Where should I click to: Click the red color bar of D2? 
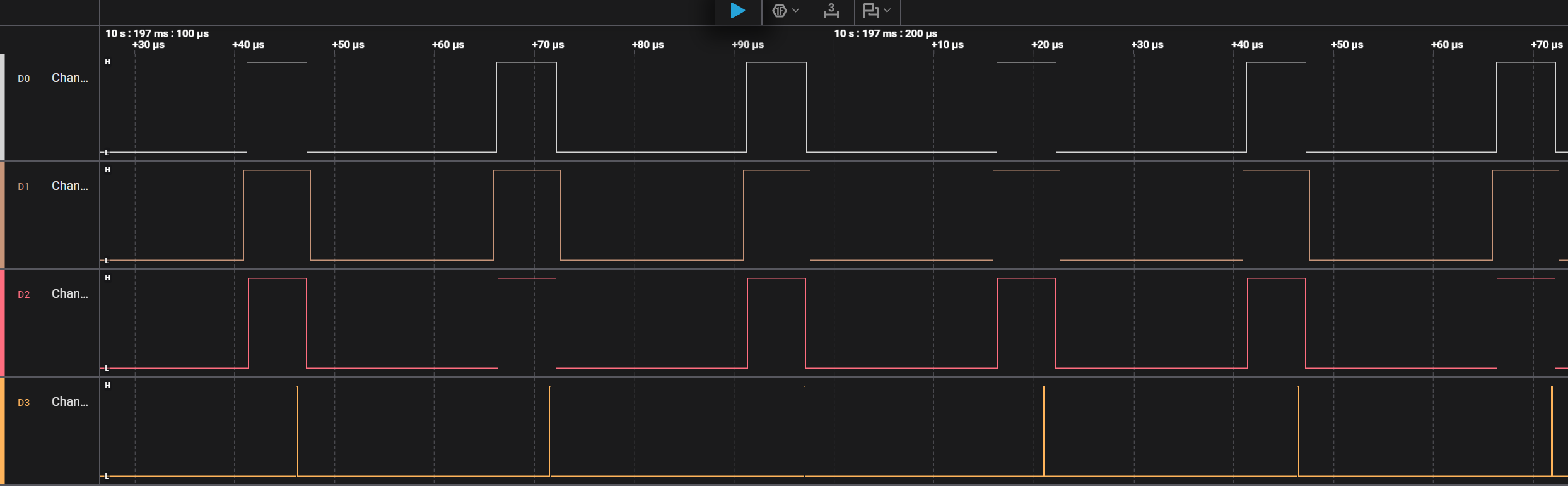[3, 323]
